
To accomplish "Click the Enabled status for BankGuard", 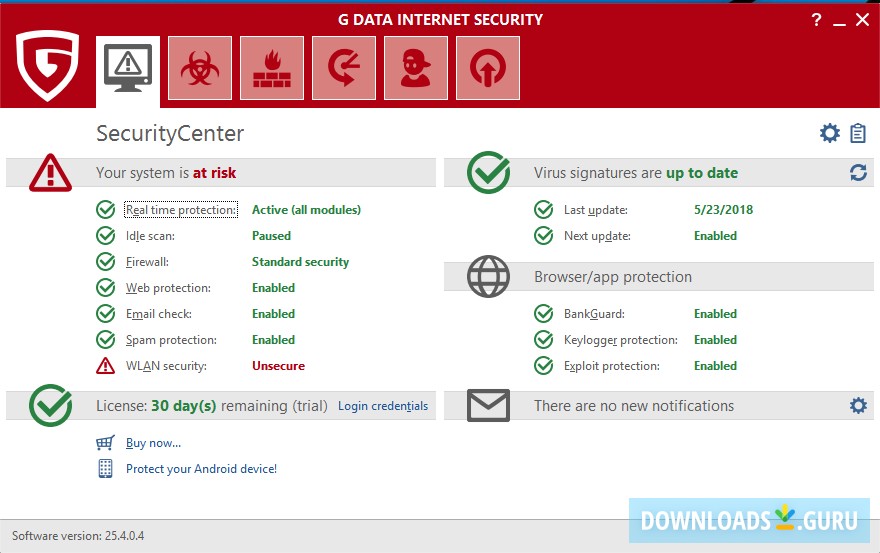I will (x=716, y=314).
